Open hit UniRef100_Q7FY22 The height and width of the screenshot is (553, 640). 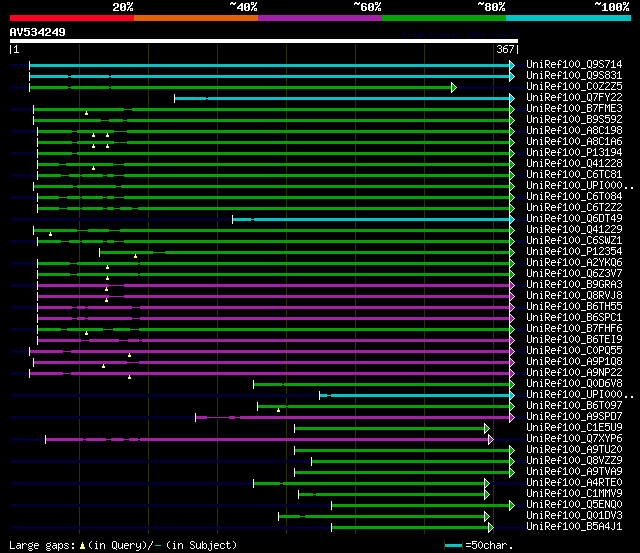coord(574,98)
